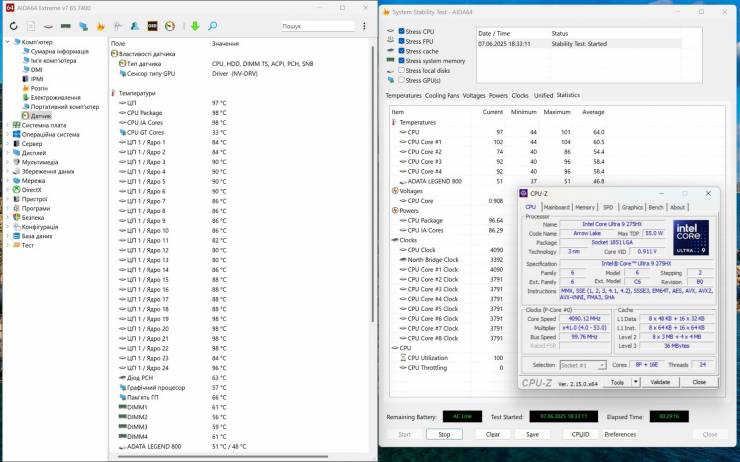The height and width of the screenshot is (462, 740).
Task: Expand the Дисплей tree node
Action: [x=8, y=153]
